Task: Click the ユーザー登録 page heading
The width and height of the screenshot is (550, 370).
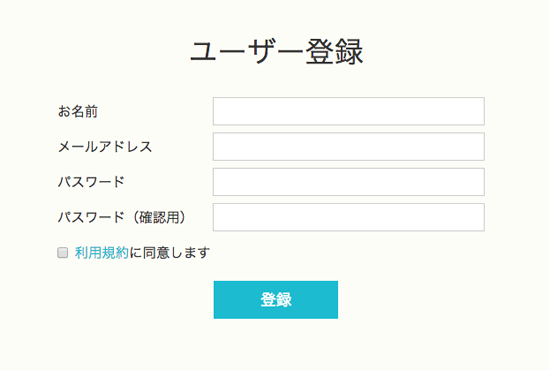Action: tap(276, 52)
